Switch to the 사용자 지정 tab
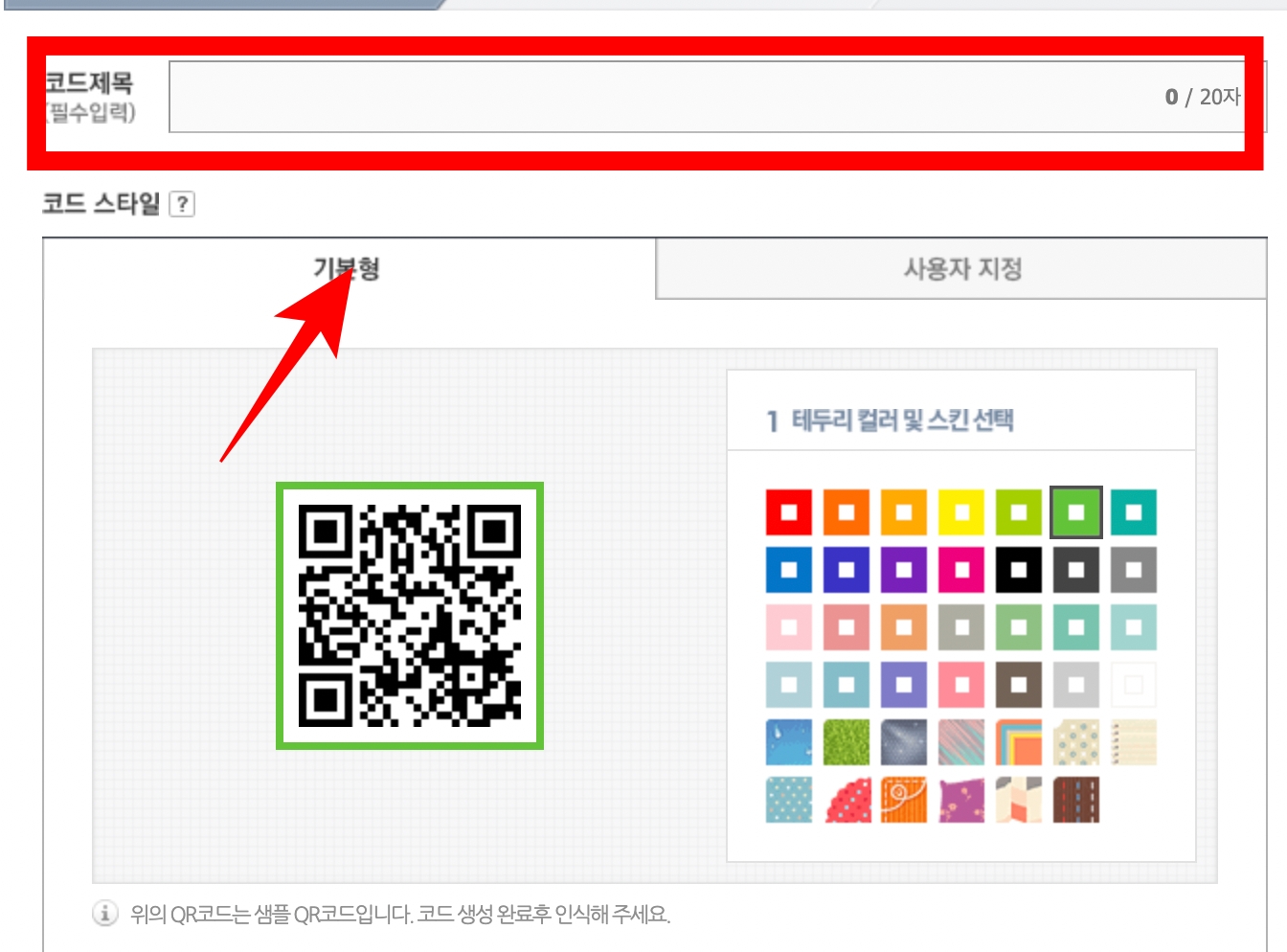This screenshot has height=952, width=1287. pos(961,268)
